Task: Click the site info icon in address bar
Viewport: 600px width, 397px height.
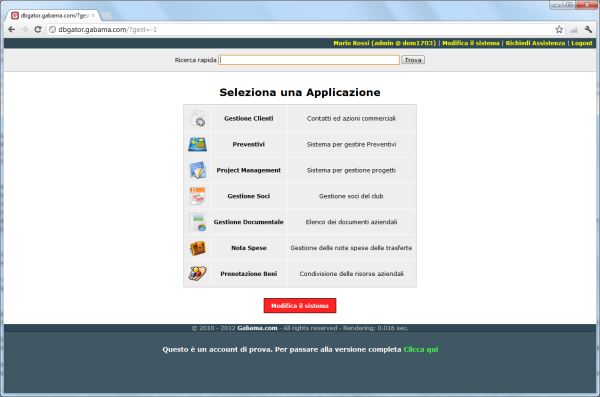Action: 52,29
